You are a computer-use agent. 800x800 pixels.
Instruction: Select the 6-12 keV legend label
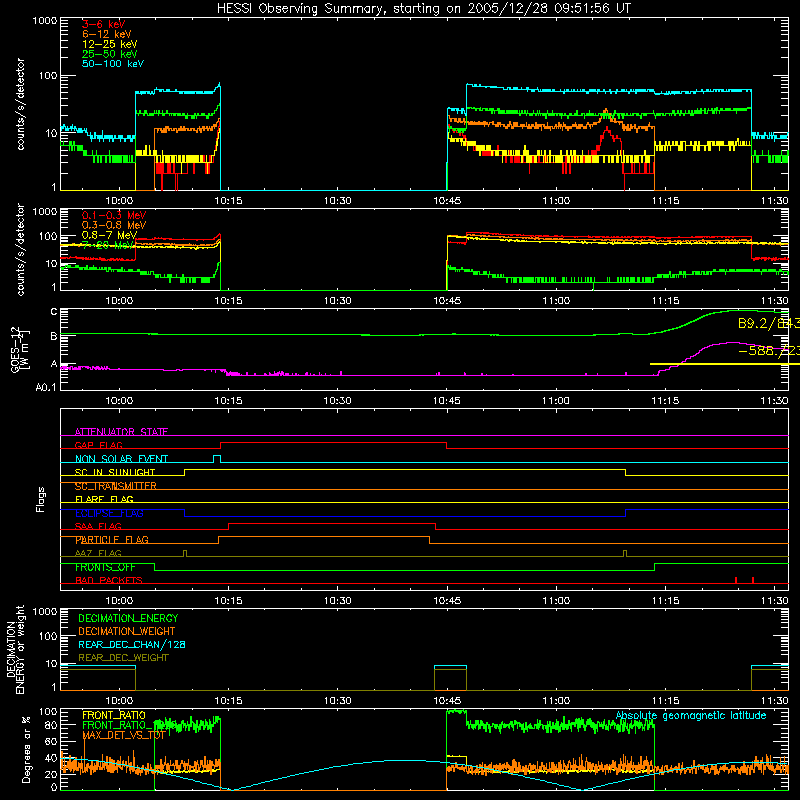107,34
